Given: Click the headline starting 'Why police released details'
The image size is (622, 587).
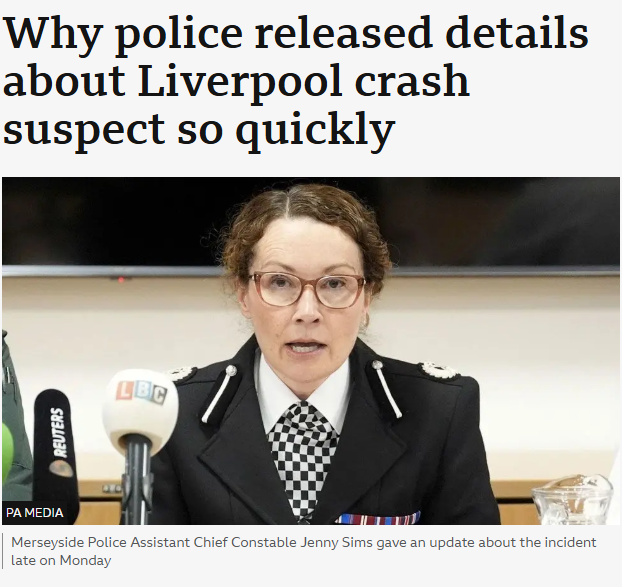Looking at the screenshot, I should coord(296,80).
